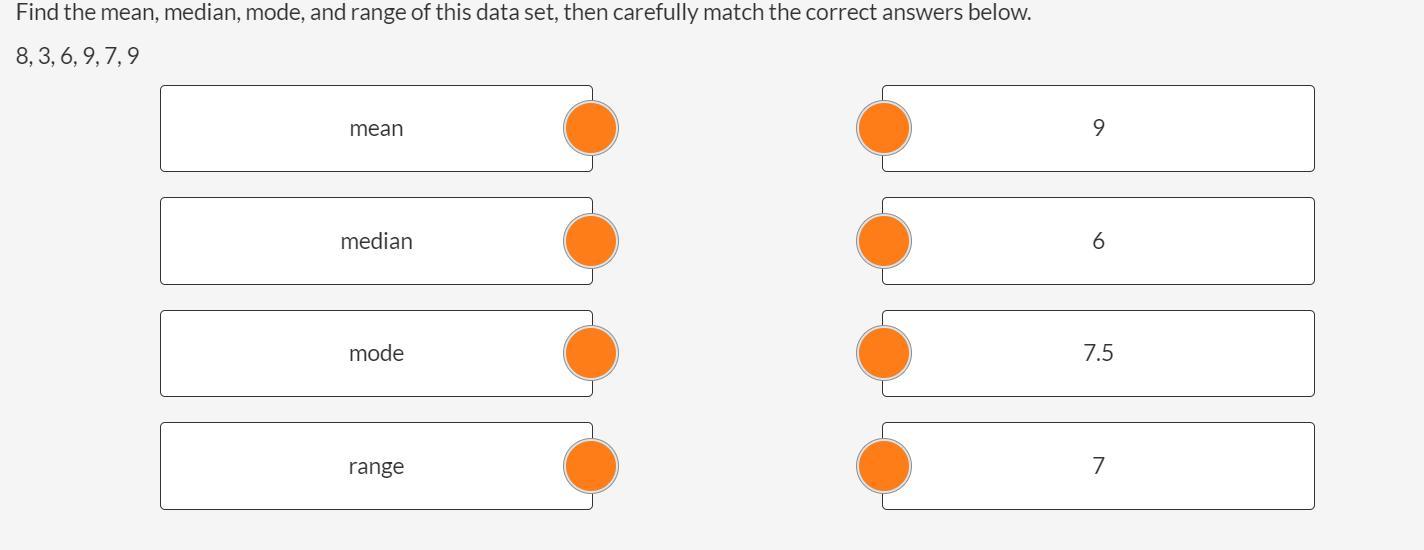Pick the answer box showing 7.5

click(1098, 353)
